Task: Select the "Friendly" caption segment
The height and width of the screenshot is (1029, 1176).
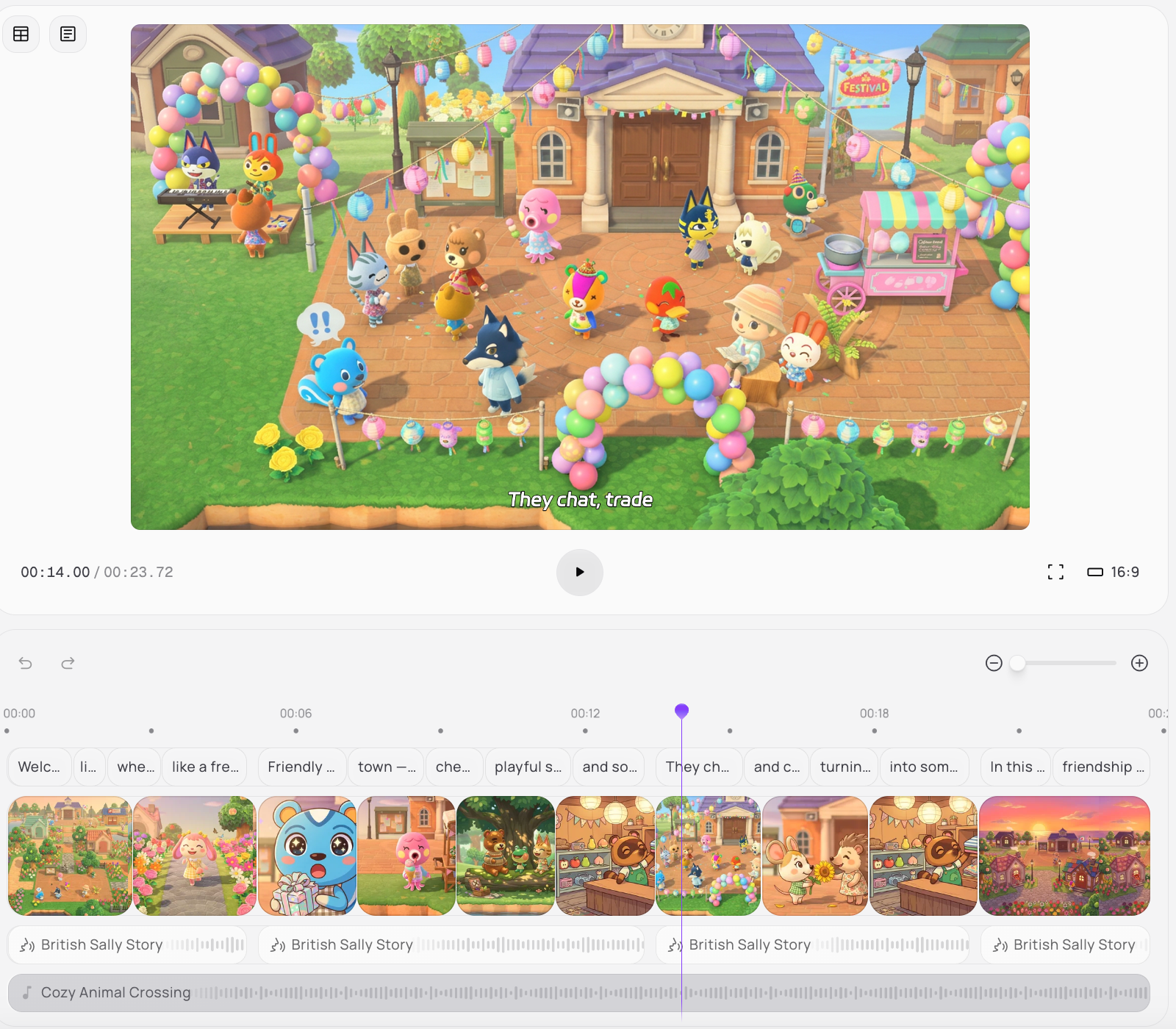Action: click(301, 767)
